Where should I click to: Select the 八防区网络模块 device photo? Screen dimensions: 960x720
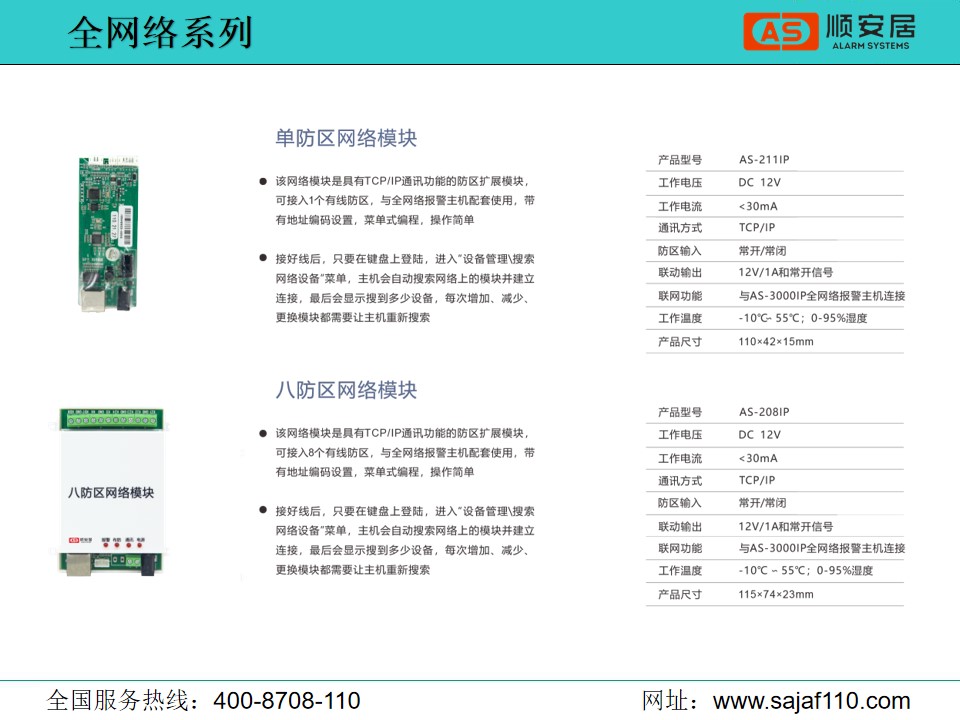[110, 492]
